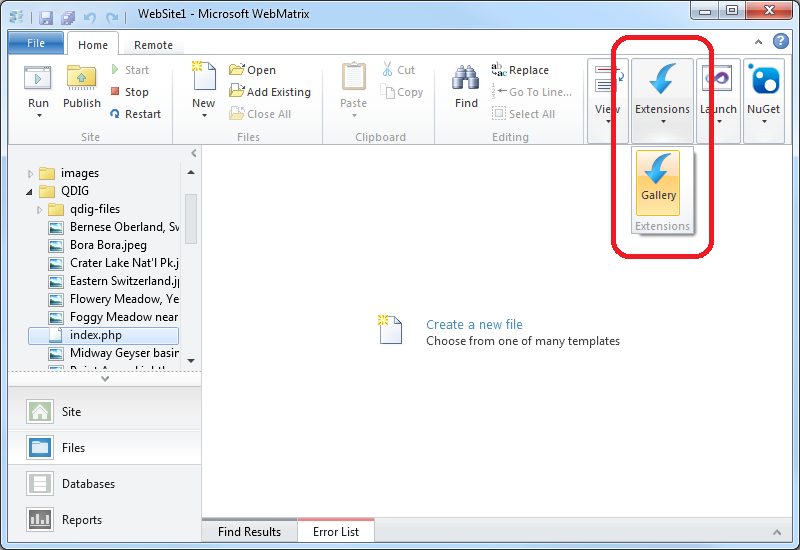
Task: Open the File menu
Action: (36, 44)
